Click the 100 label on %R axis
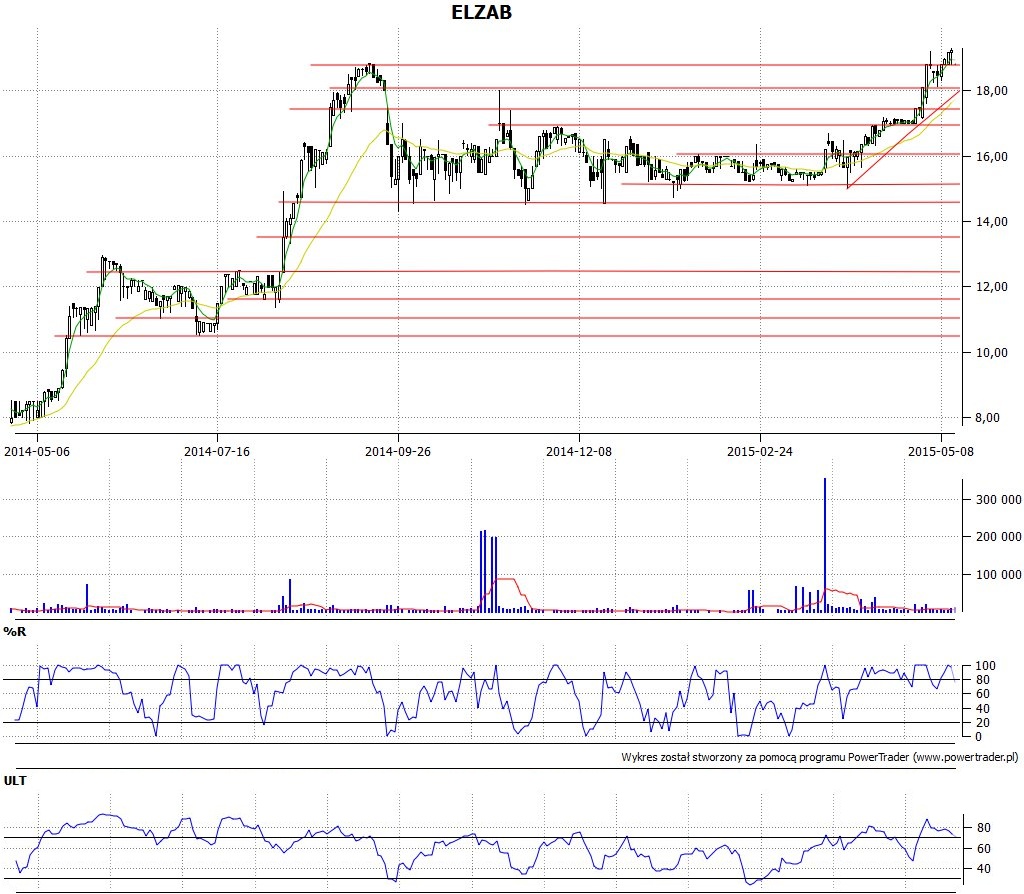Viewport: 1024px width, 894px height. pyautogui.click(x=985, y=666)
